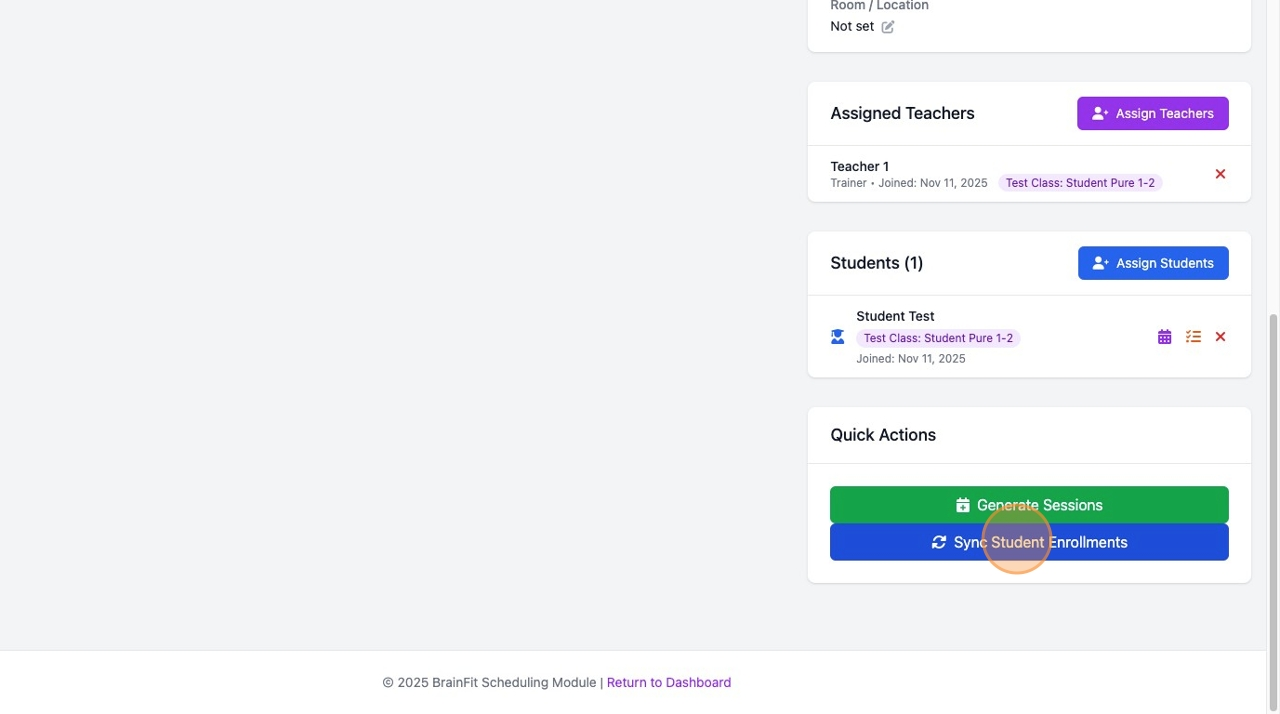Click the person-plus icon in Assign Teachers

point(1100,114)
